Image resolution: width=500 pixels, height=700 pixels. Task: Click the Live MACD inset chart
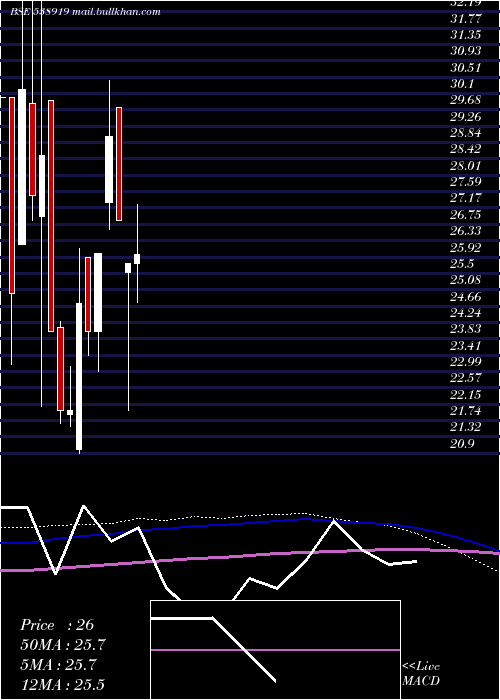pyautogui.click(x=275, y=650)
